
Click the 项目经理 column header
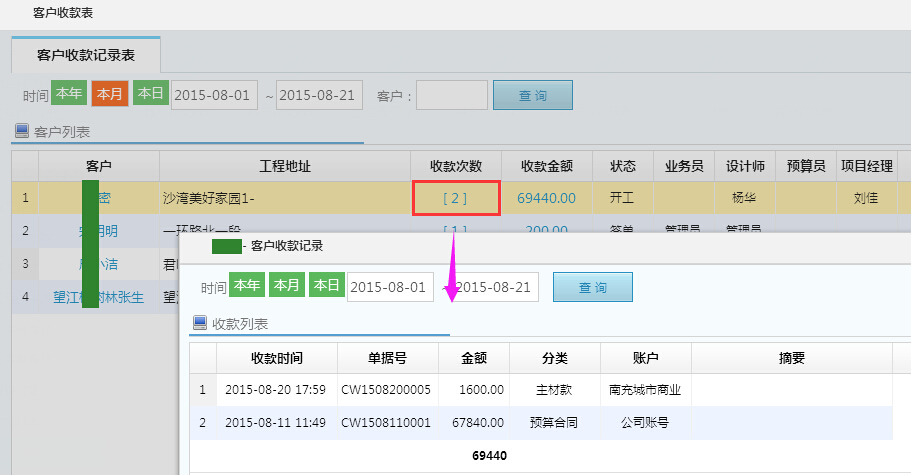(866, 165)
